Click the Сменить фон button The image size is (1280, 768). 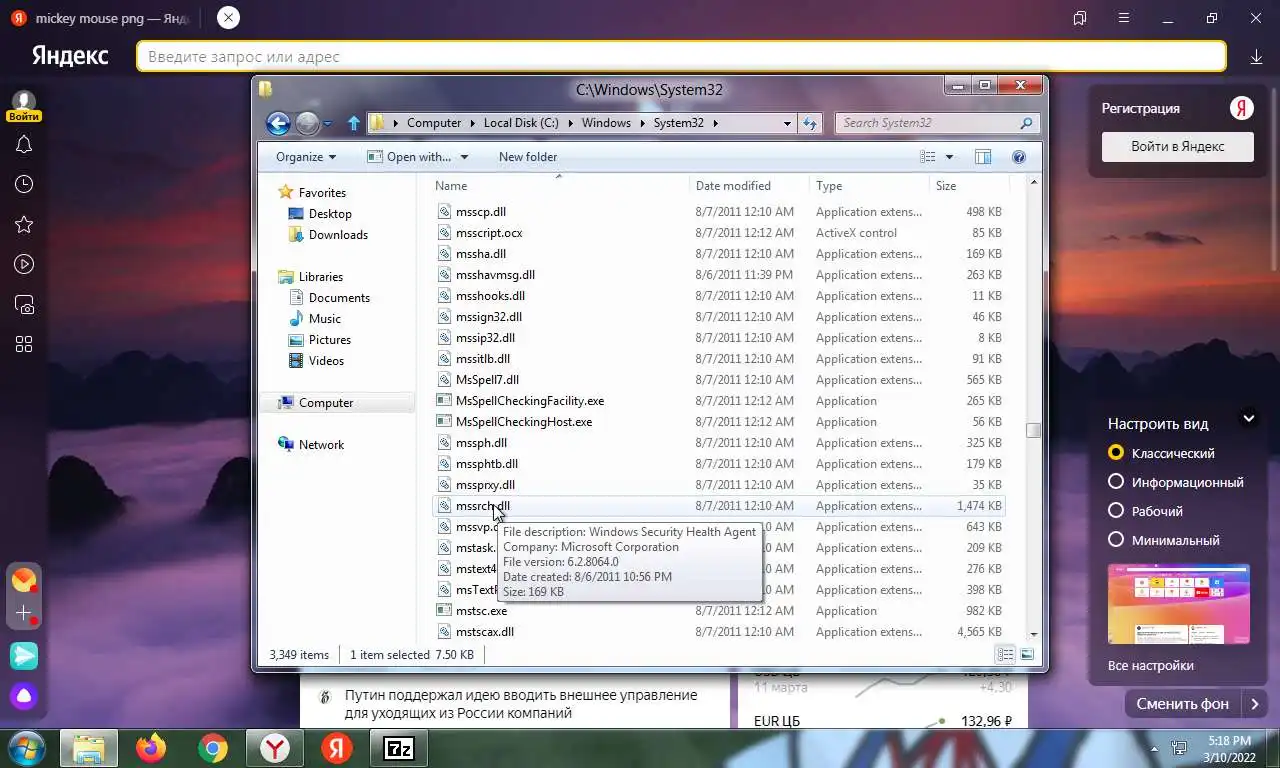pos(1183,704)
